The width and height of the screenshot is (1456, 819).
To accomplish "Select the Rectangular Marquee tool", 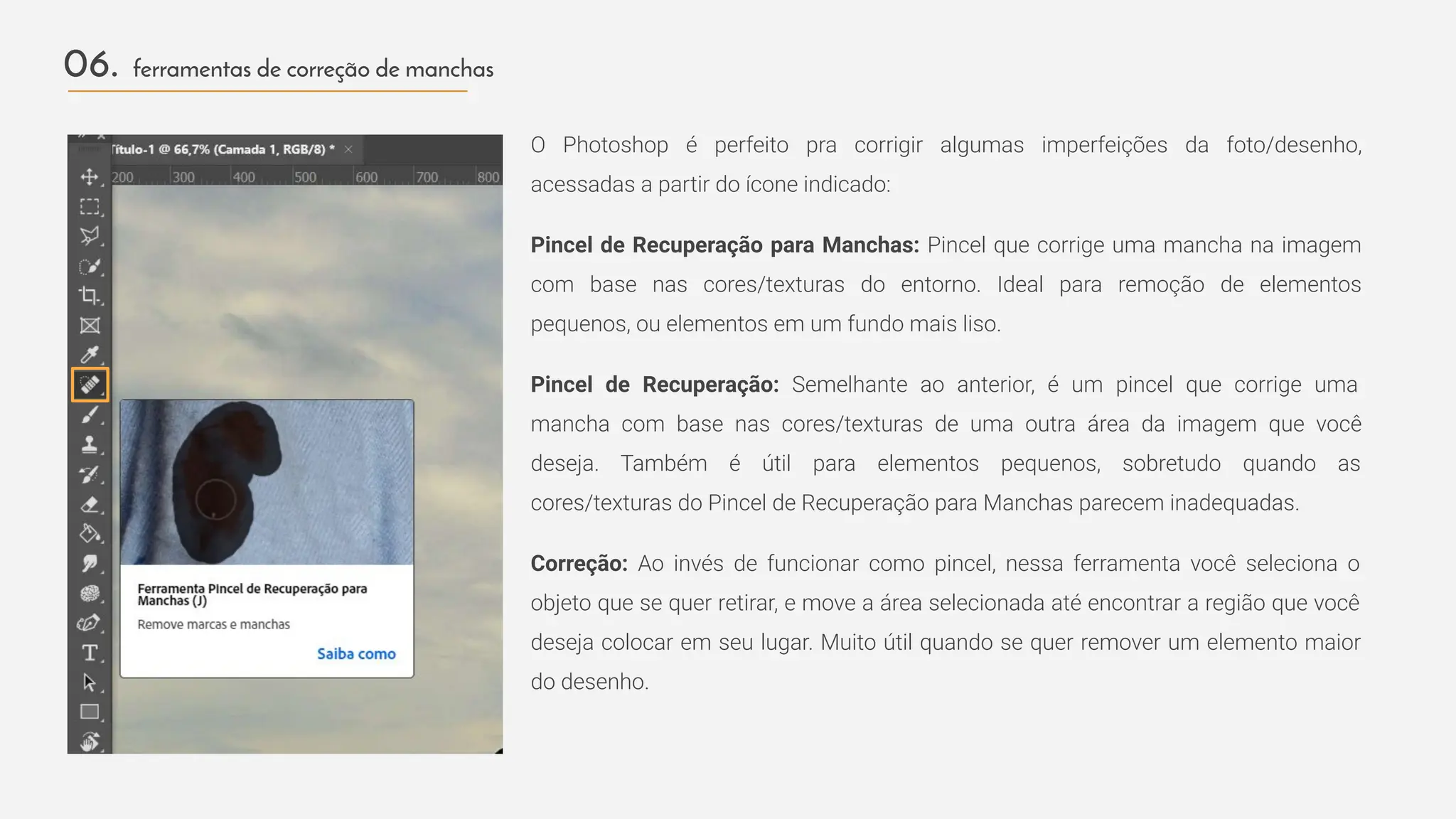I will (90, 207).
